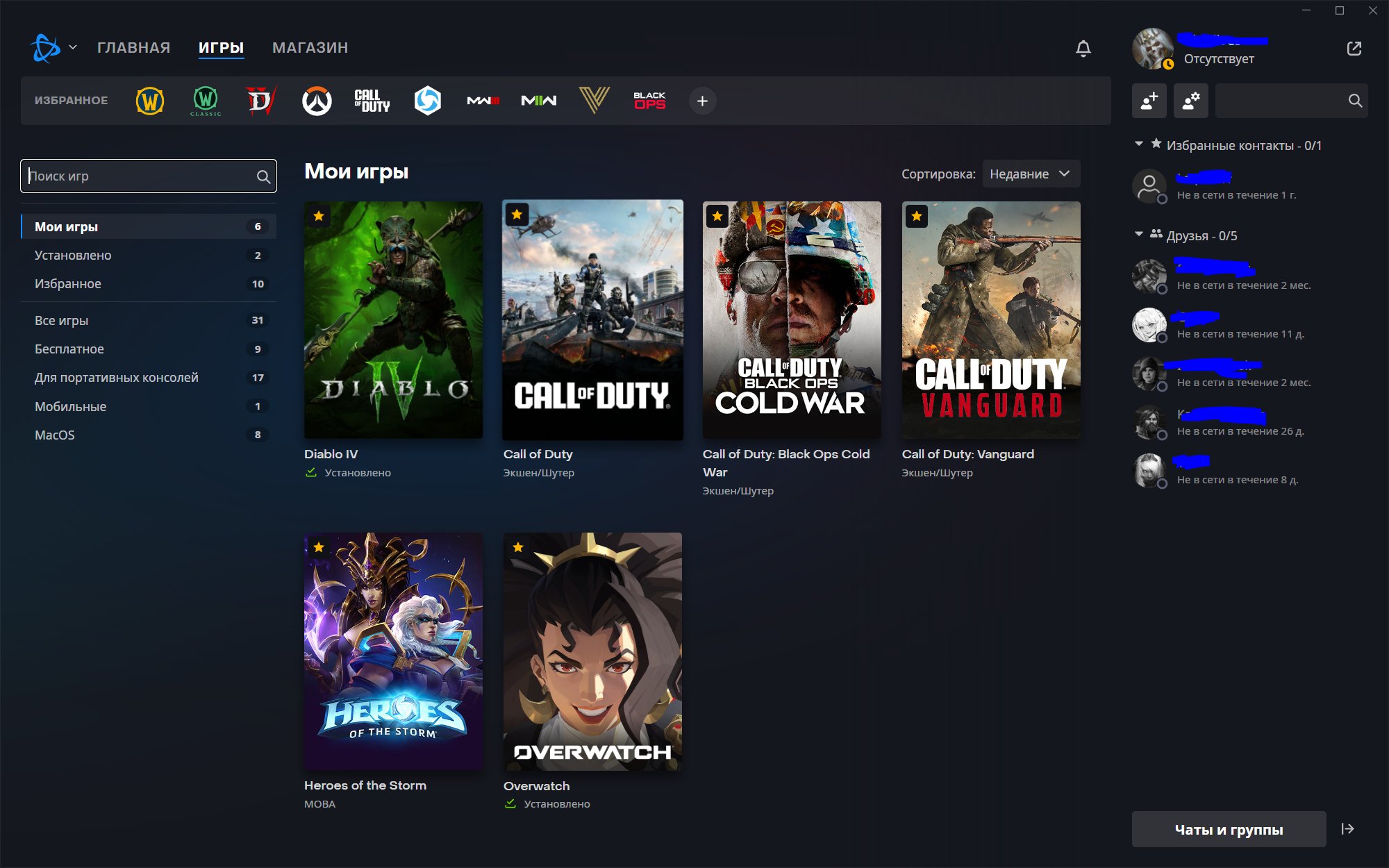The image size is (1389, 868).
Task: Add a game with the plus button
Action: [x=703, y=101]
